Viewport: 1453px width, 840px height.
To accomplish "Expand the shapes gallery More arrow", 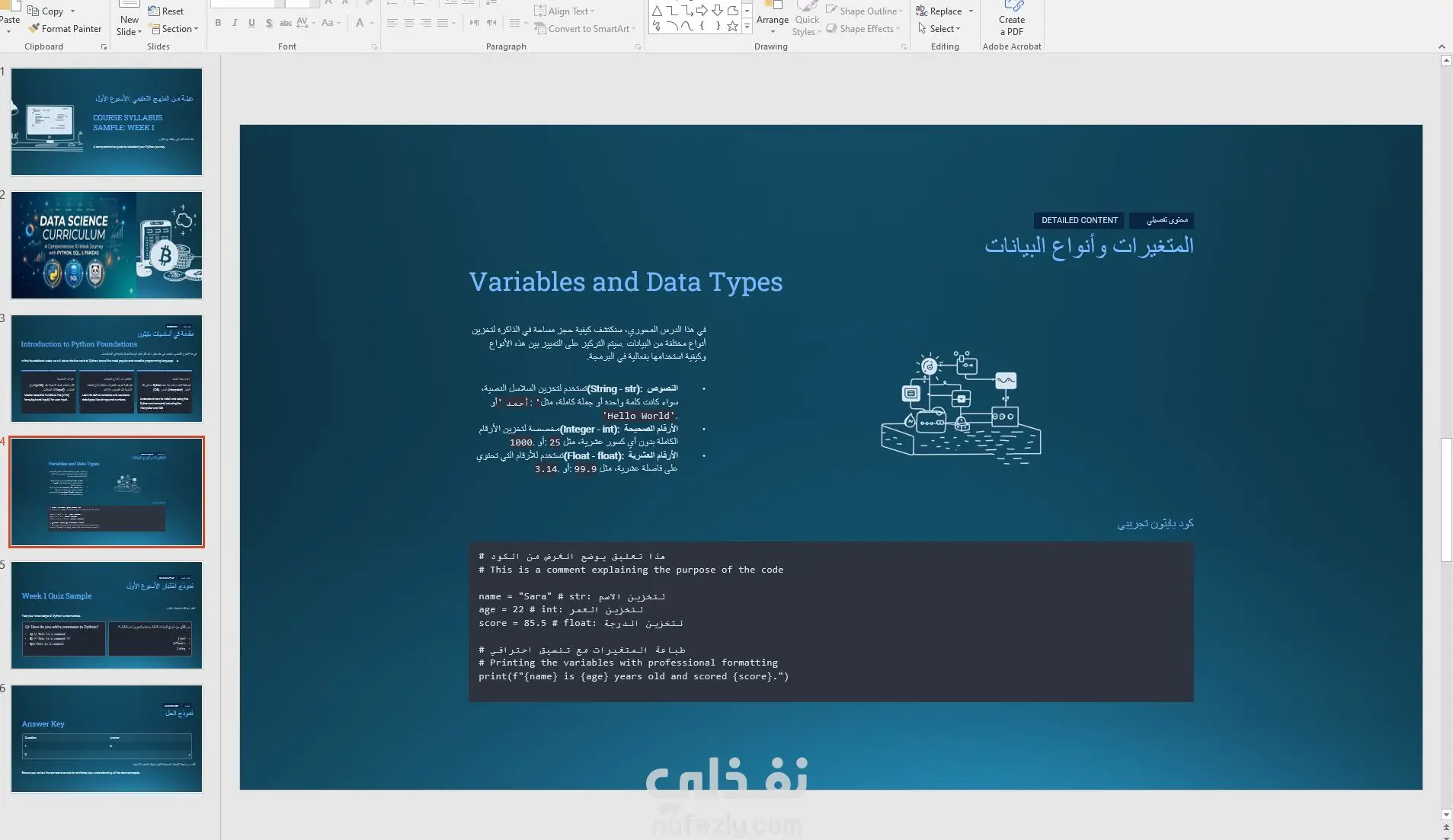I will (x=747, y=26).
